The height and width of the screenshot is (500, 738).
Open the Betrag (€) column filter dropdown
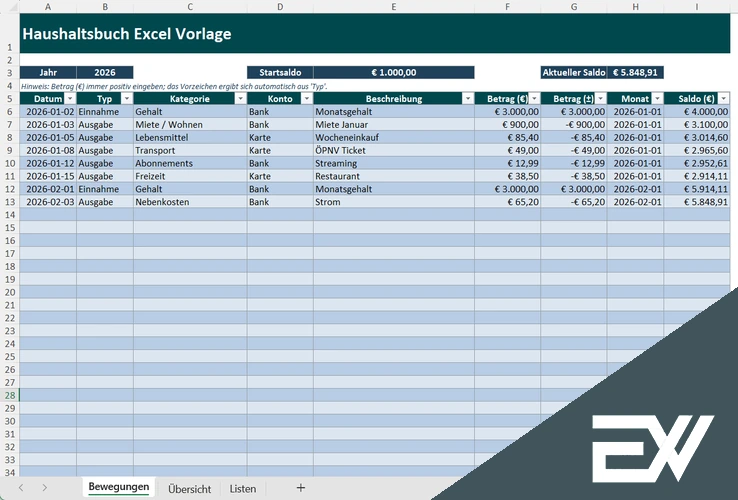534,98
